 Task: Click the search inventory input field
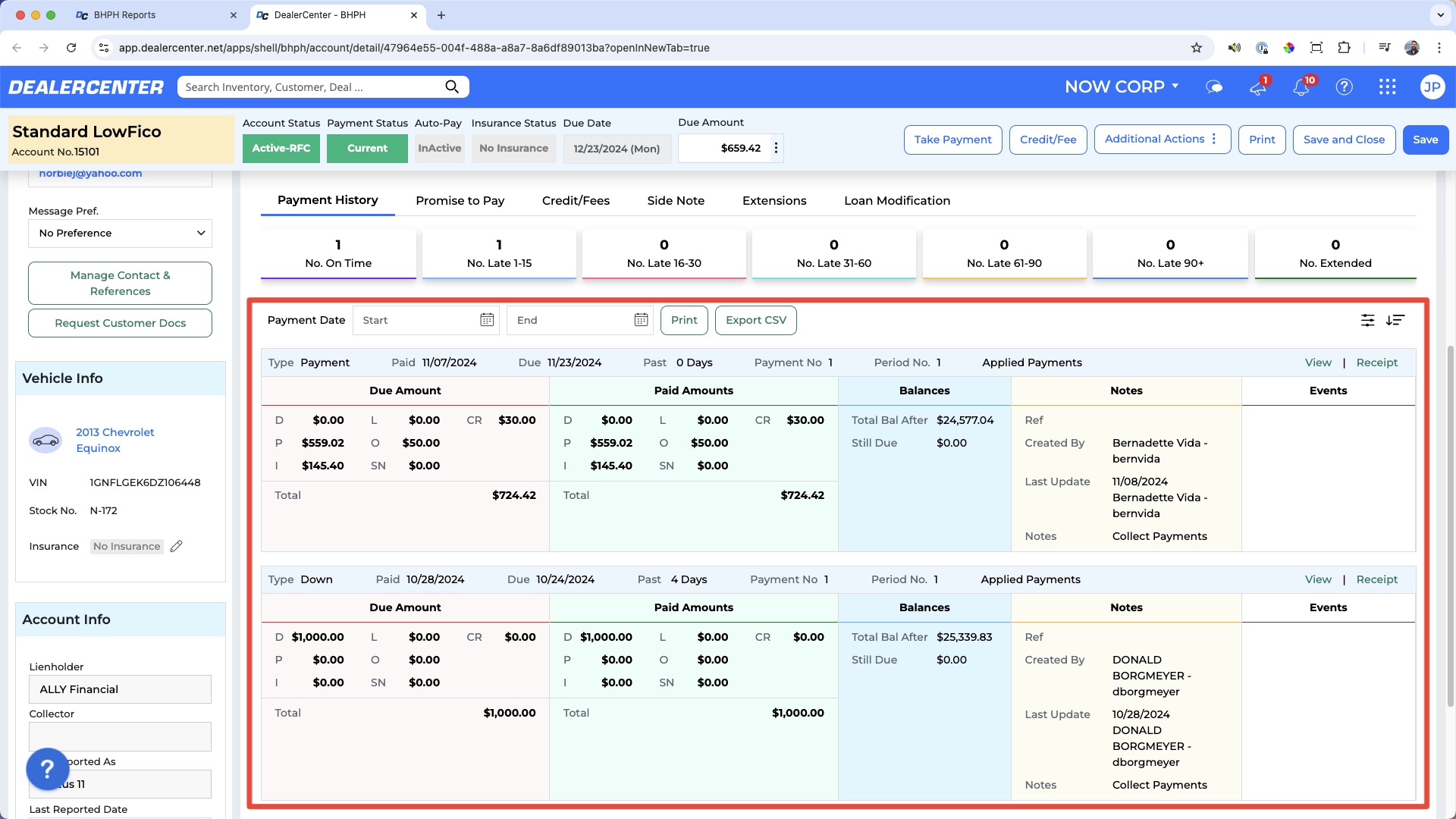point(311,86)
